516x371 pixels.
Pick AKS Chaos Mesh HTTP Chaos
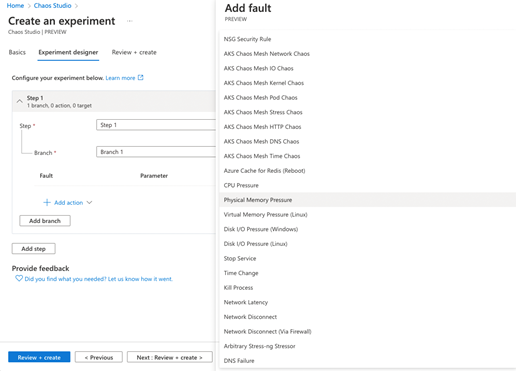coord(368,127)
